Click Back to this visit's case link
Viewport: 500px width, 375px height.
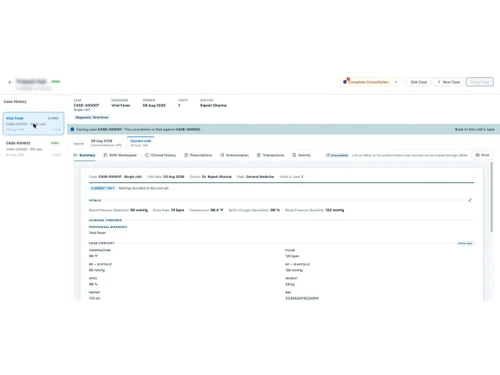(475, 129)
